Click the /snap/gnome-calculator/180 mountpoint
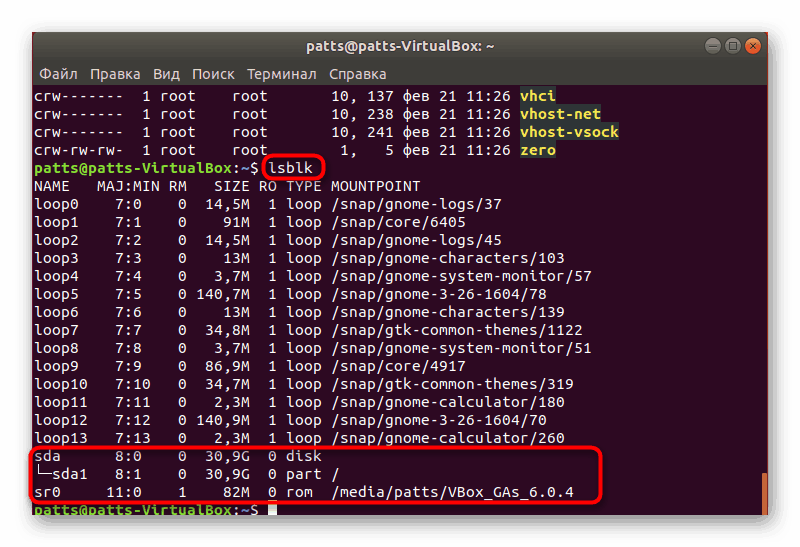800x547 pixels. [448, 402]
